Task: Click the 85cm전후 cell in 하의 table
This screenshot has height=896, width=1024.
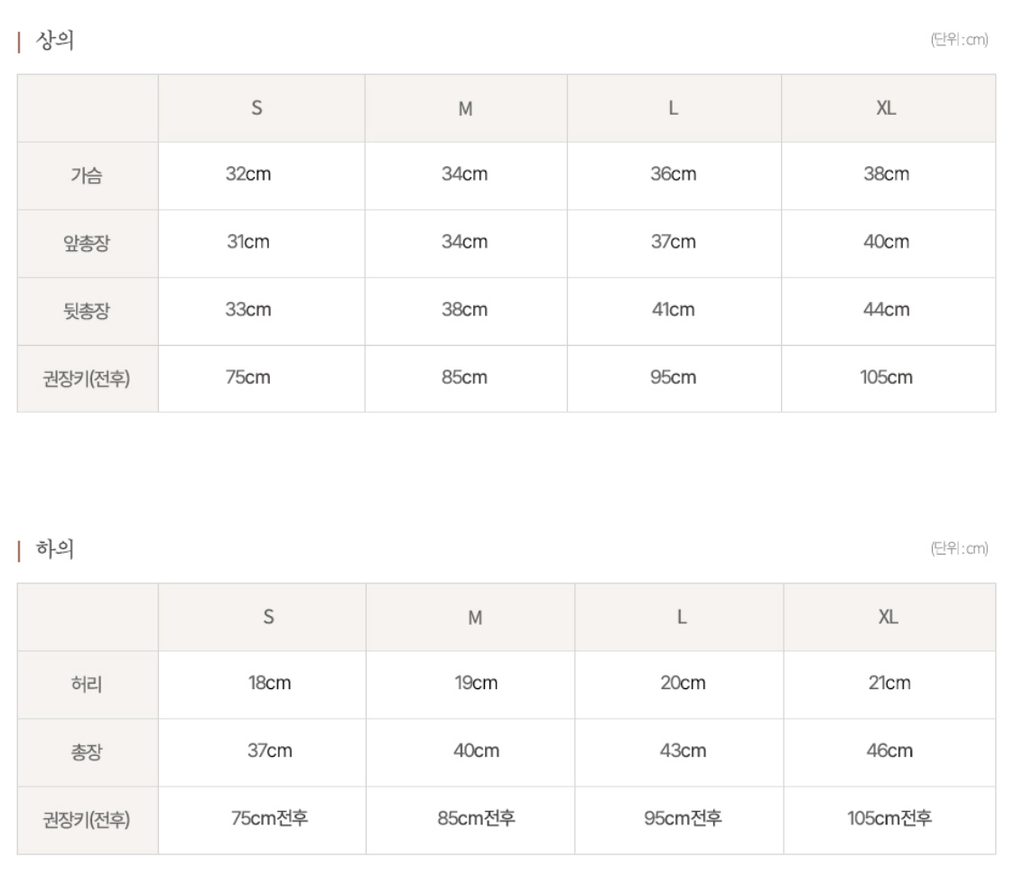Action: pyautogui.click(x=476, y=819)
